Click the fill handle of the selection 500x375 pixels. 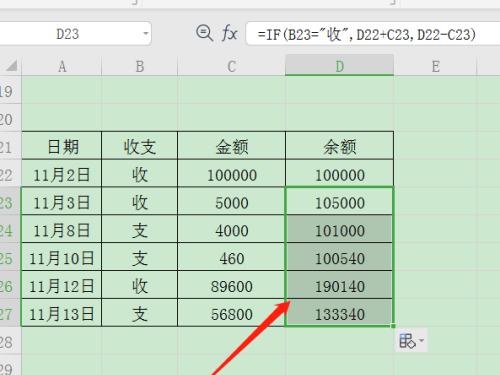(393, 326)
